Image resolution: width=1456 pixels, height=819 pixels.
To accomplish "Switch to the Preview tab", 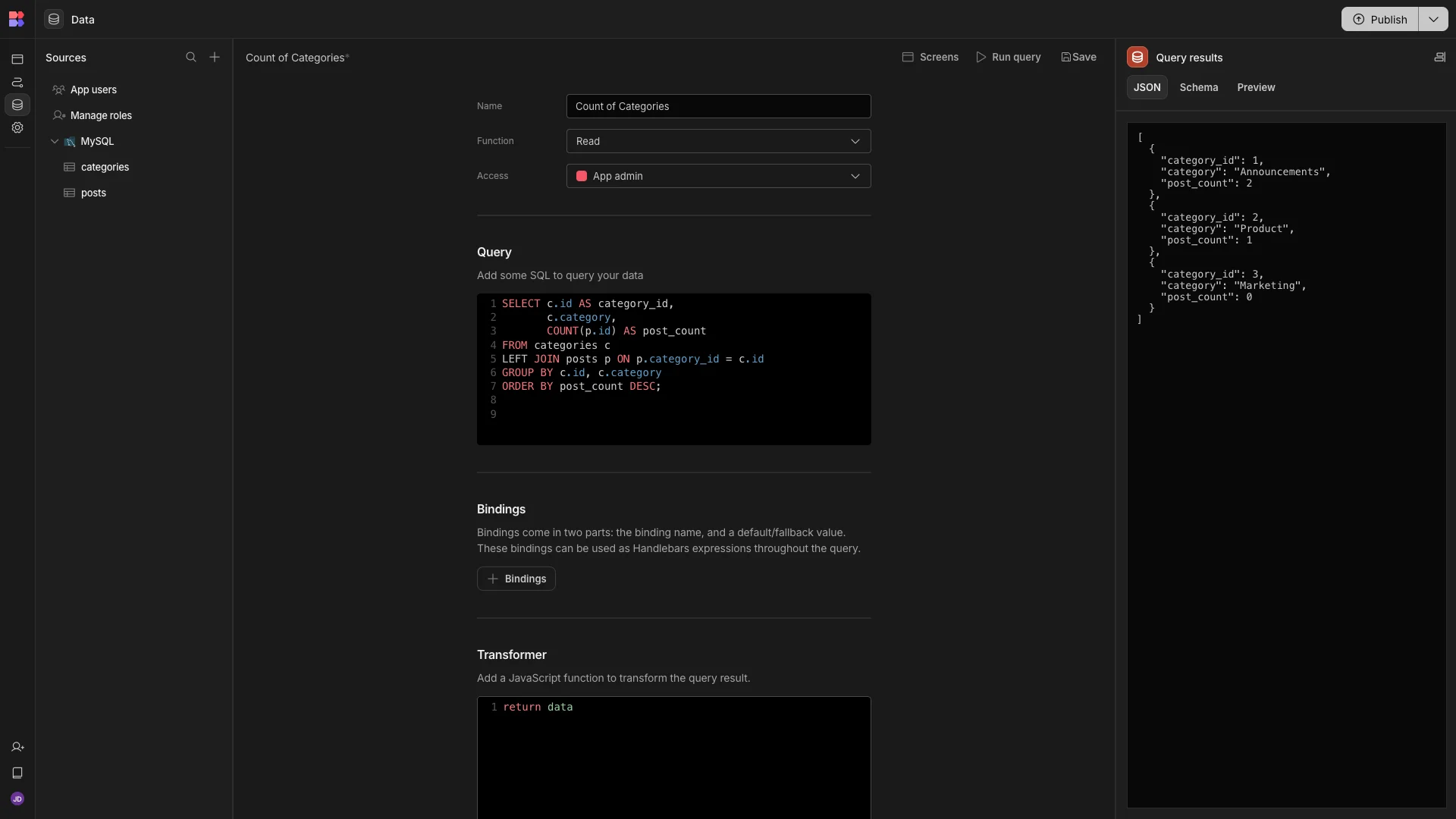I will [1256, 88].
